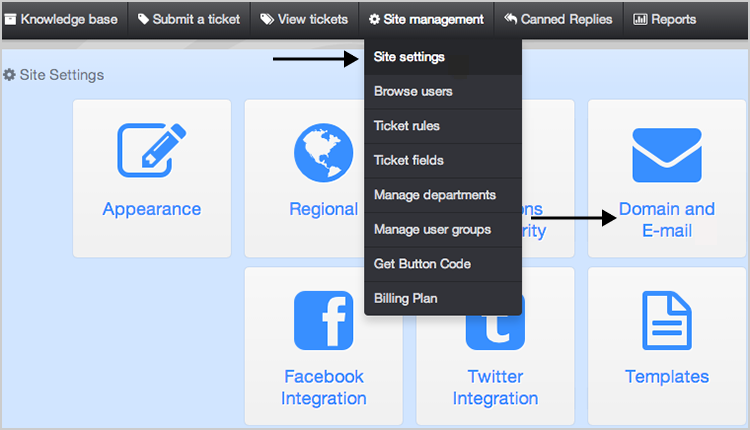Collapse the Site management dropdown
The image size is (750, 430).
point(426,19)
